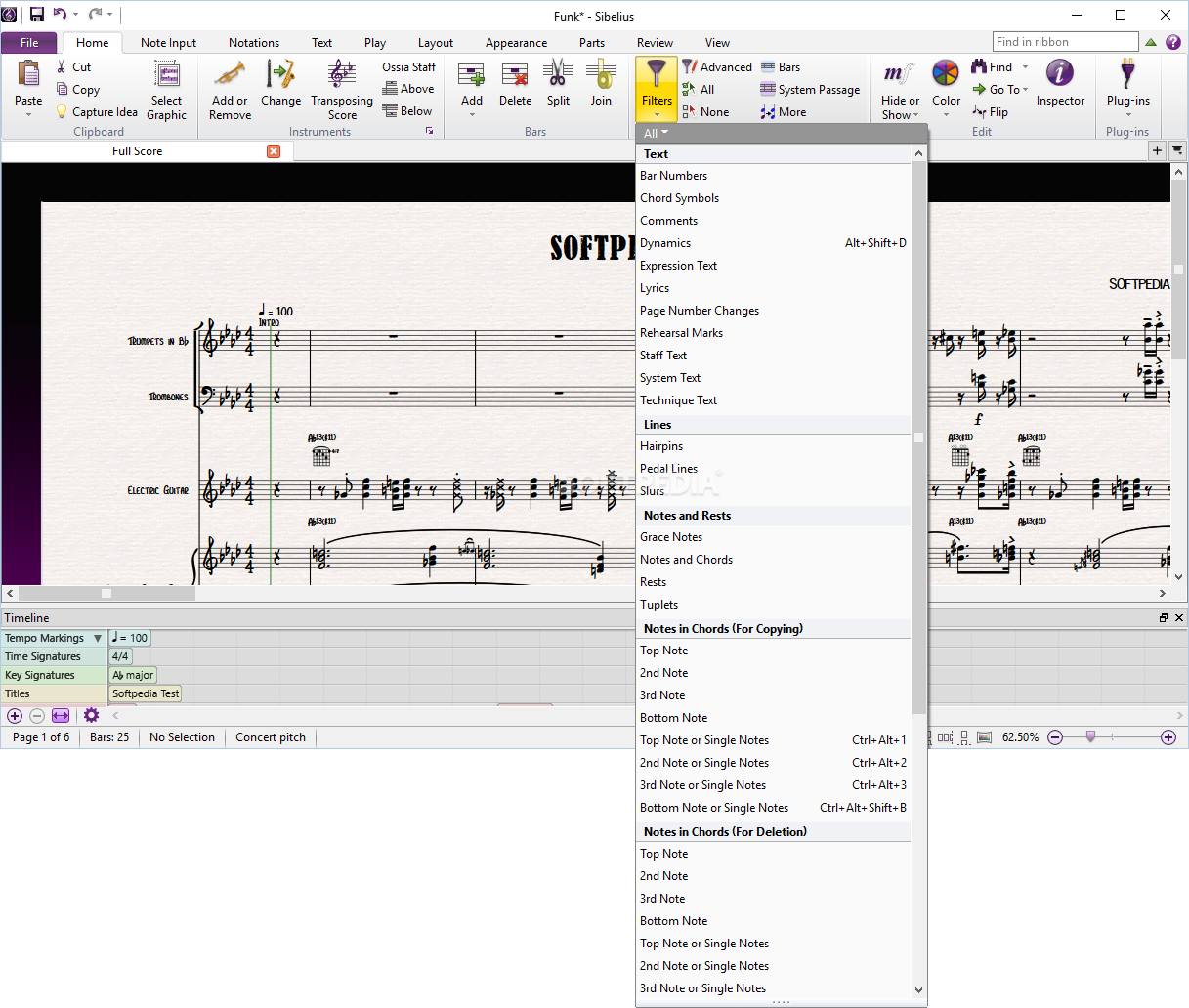Click Select All in the ribbon

coord(699,89)
